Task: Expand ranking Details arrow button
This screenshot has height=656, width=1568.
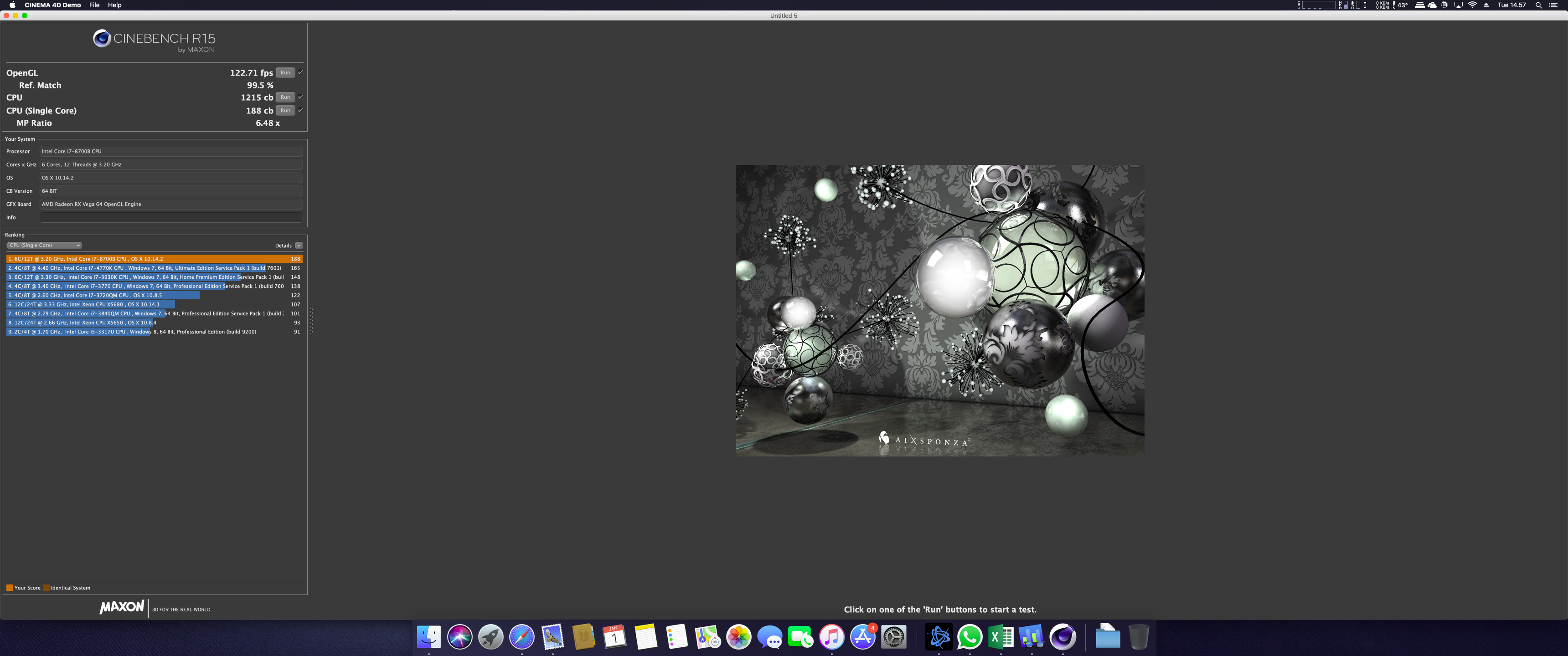Action: tap(299, 246)
